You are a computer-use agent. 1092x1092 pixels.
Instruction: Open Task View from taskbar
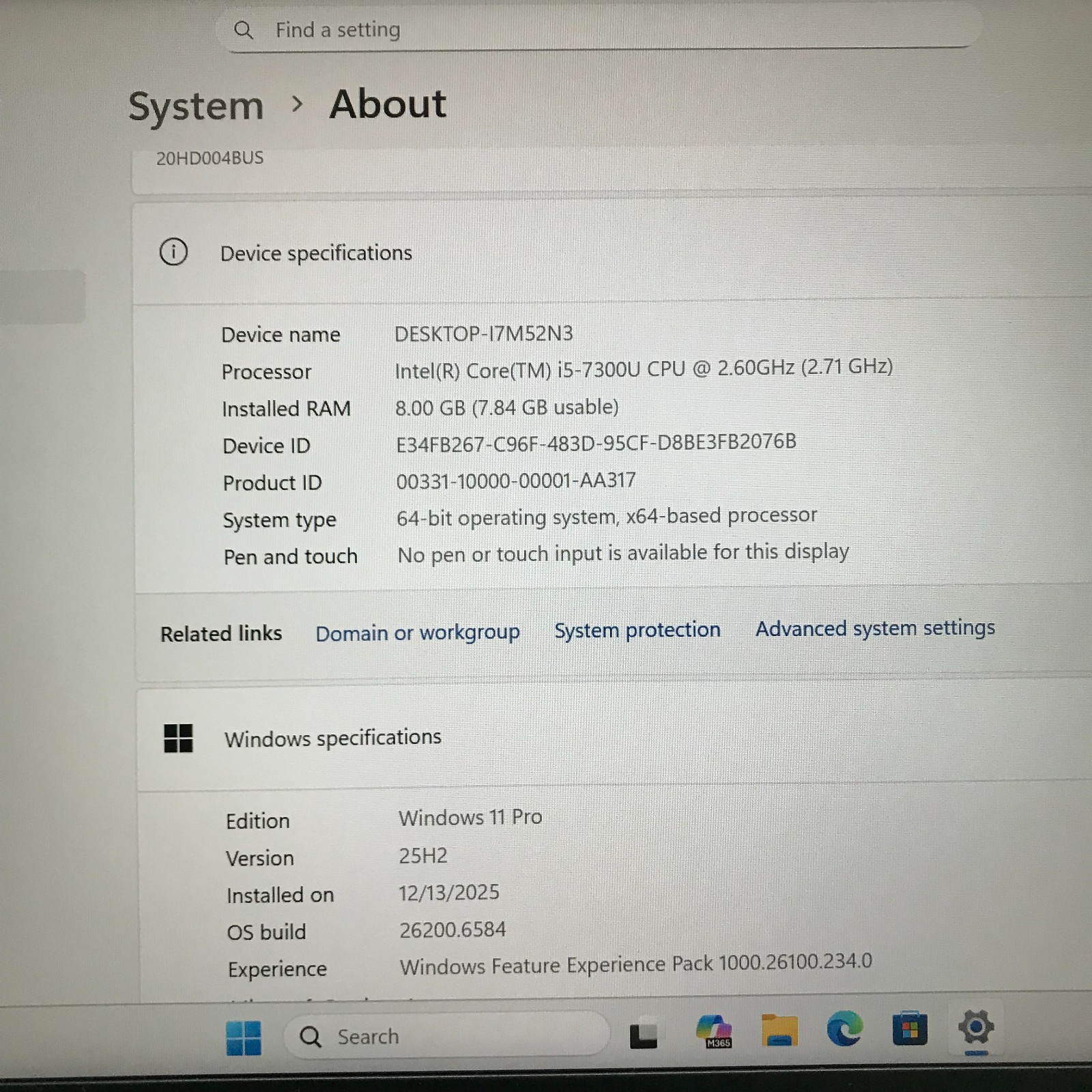(x=643, y=1034)
